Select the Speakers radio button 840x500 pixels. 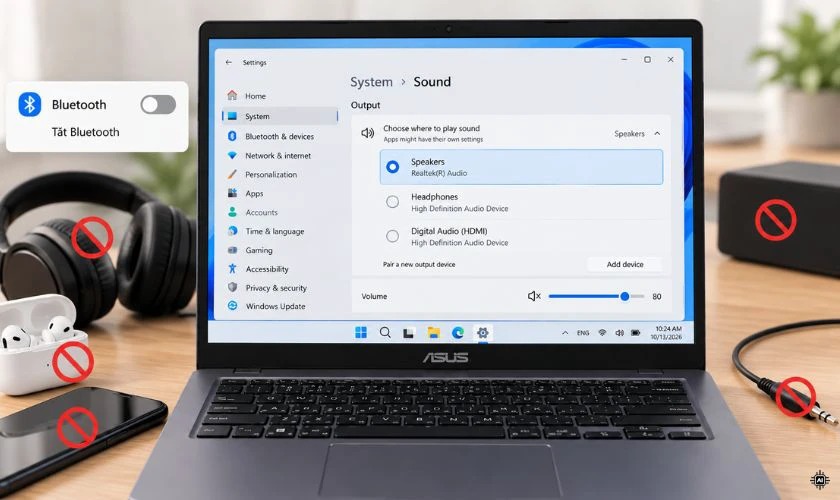click(393, 167)
